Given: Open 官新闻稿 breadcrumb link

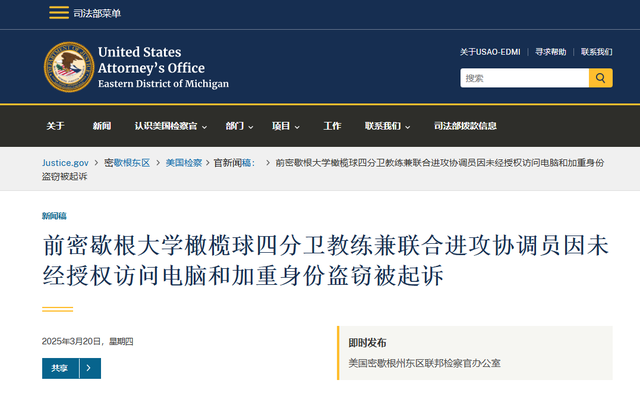Looking at the screenshot, I should 234,163.
